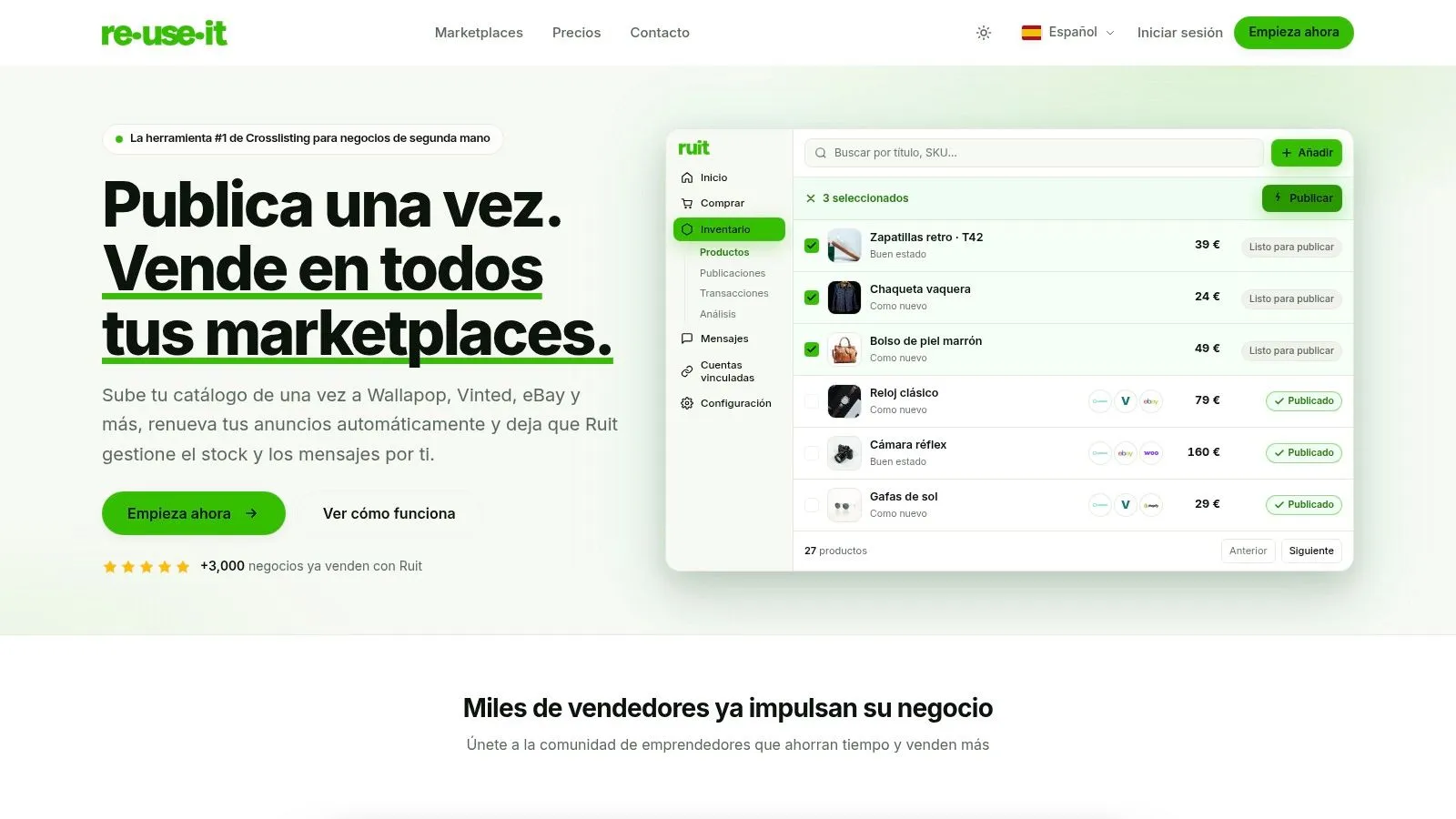Select Productos in the sidebar
The height and width of the screenshot is (819, 1456).
[x=724, y=252]
